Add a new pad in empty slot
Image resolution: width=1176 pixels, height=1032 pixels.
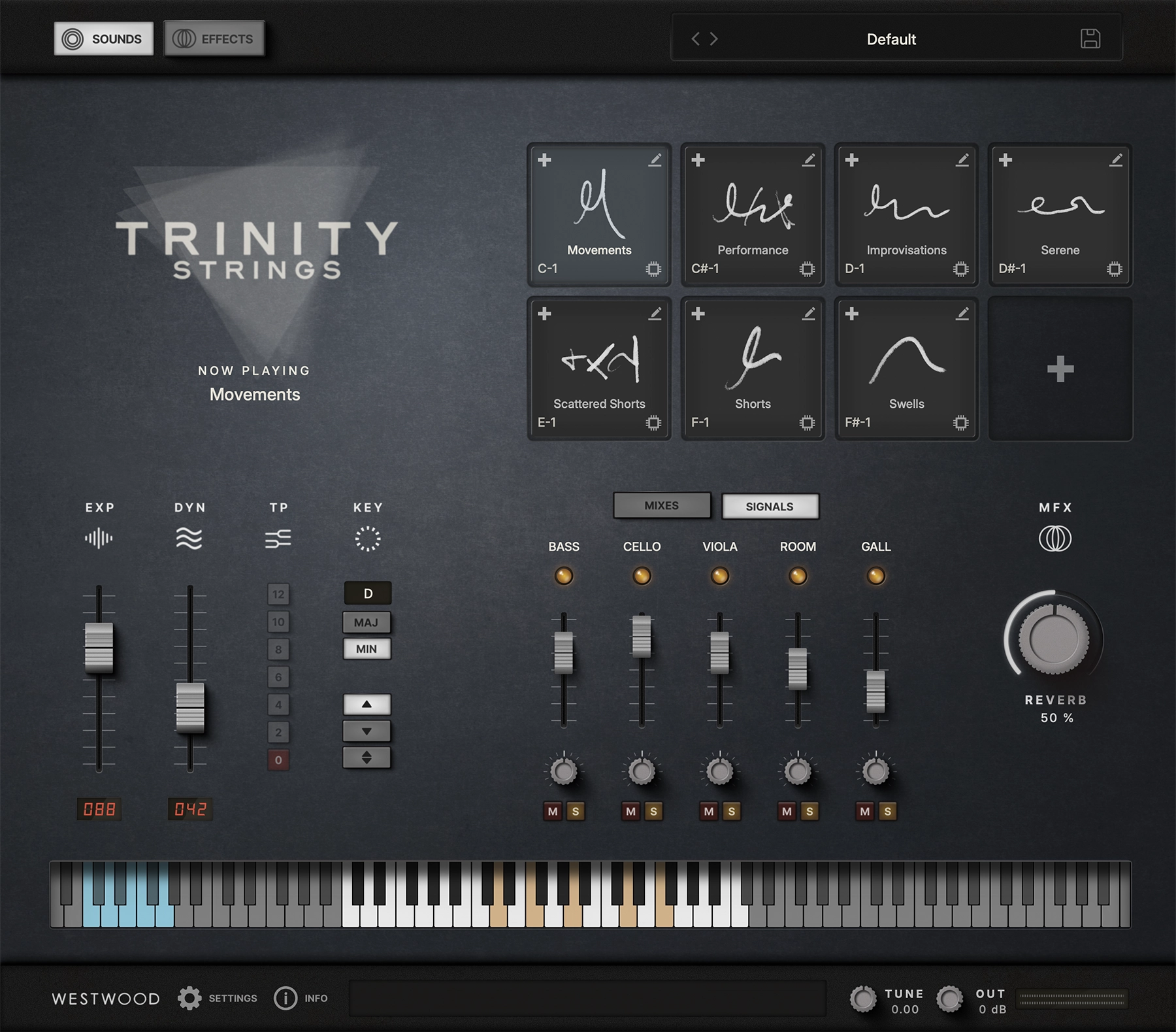pos(1060,369)
